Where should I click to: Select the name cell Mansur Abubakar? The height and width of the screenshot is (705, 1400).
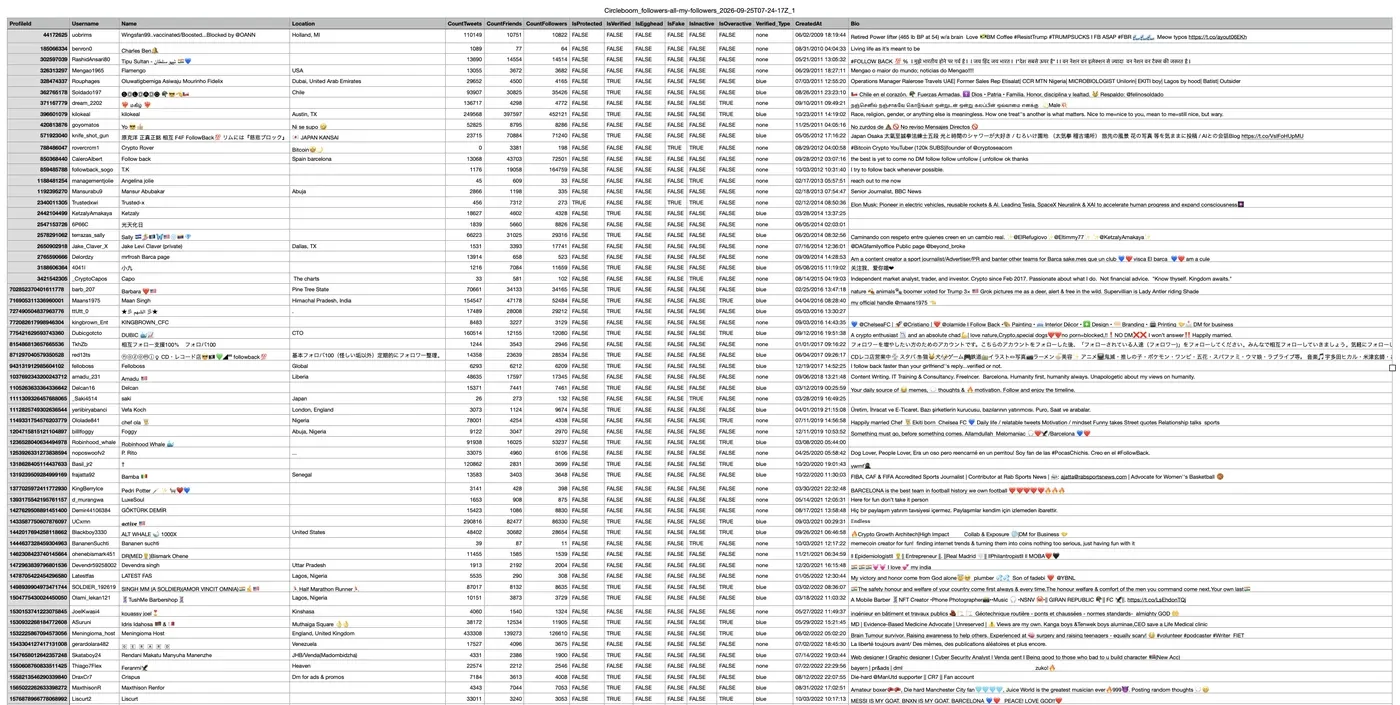(x=143, y=192)
